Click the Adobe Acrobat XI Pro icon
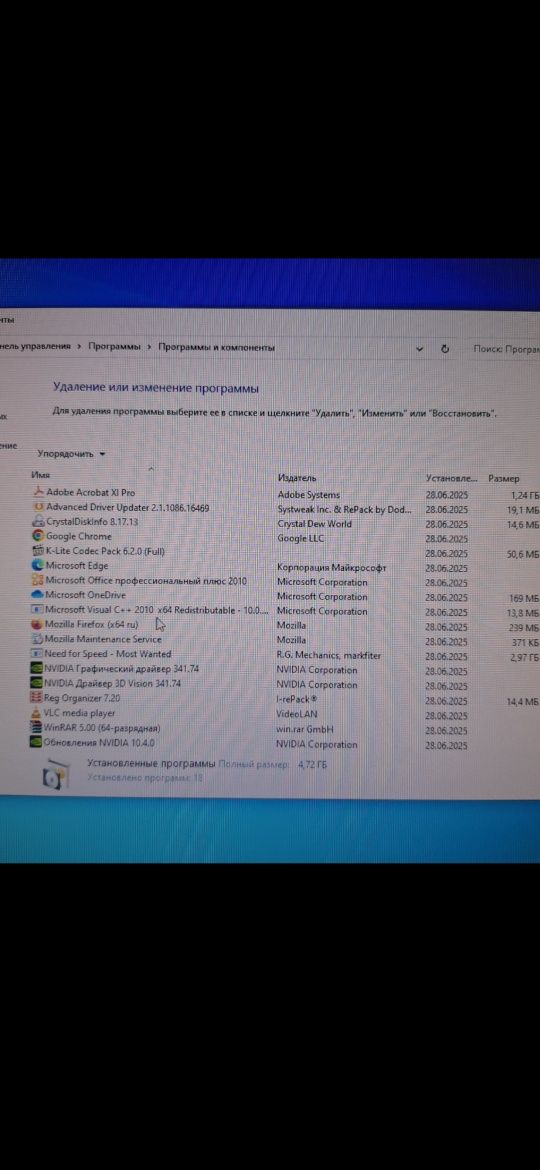Screen dimensions: 540x1170 coord(39,492)
